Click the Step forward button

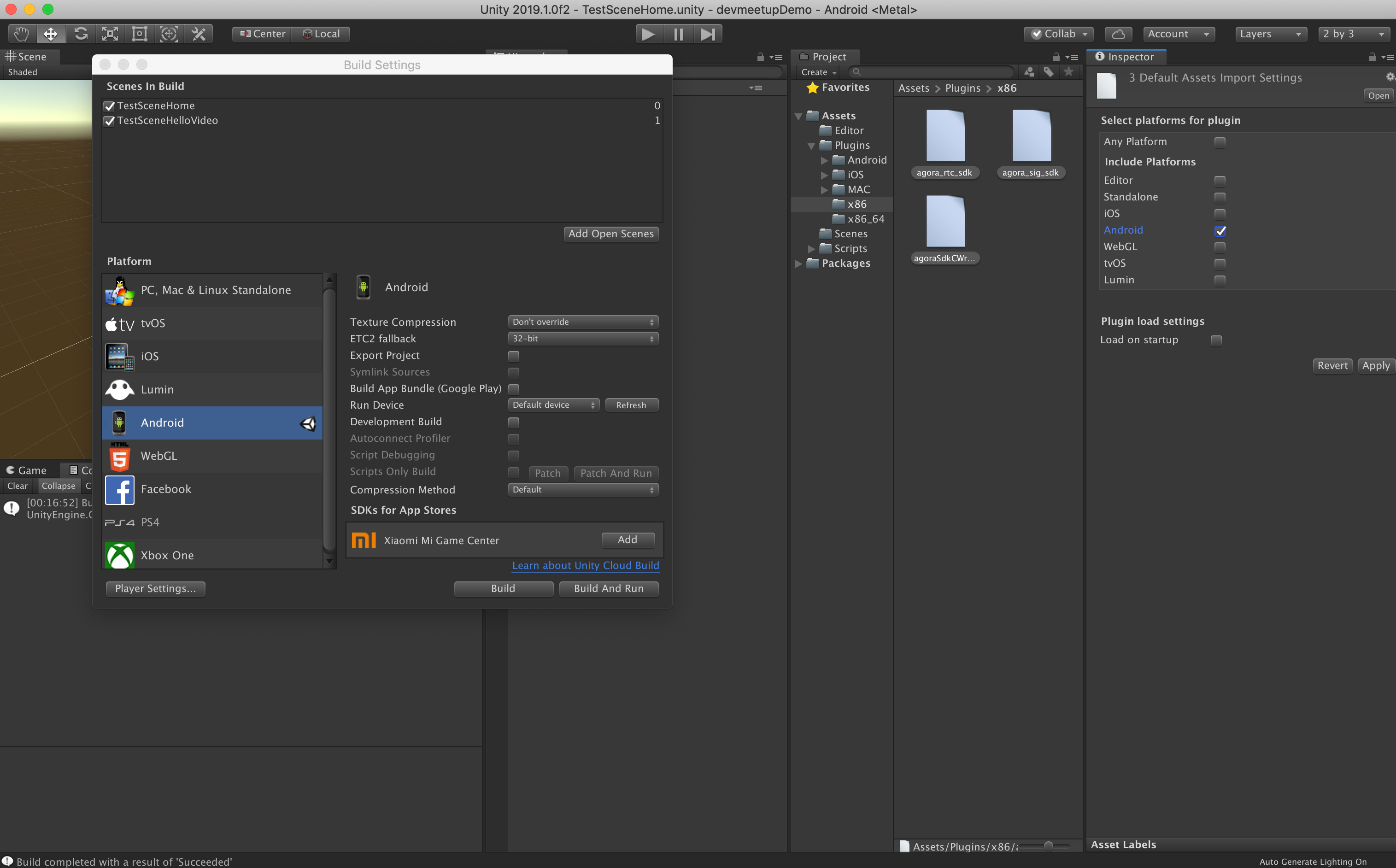click(x=708, y=34)
